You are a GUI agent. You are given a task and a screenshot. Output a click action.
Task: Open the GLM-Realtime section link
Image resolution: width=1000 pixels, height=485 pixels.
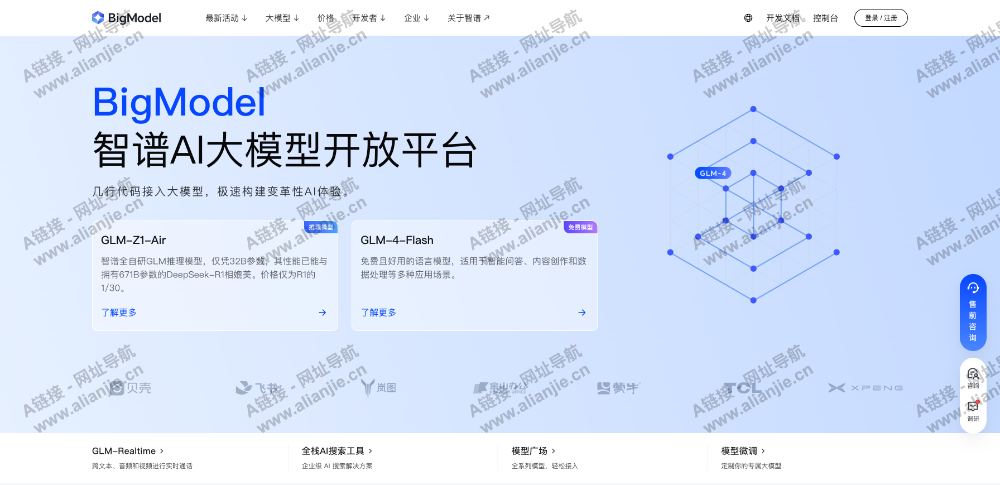pos(127,451)
